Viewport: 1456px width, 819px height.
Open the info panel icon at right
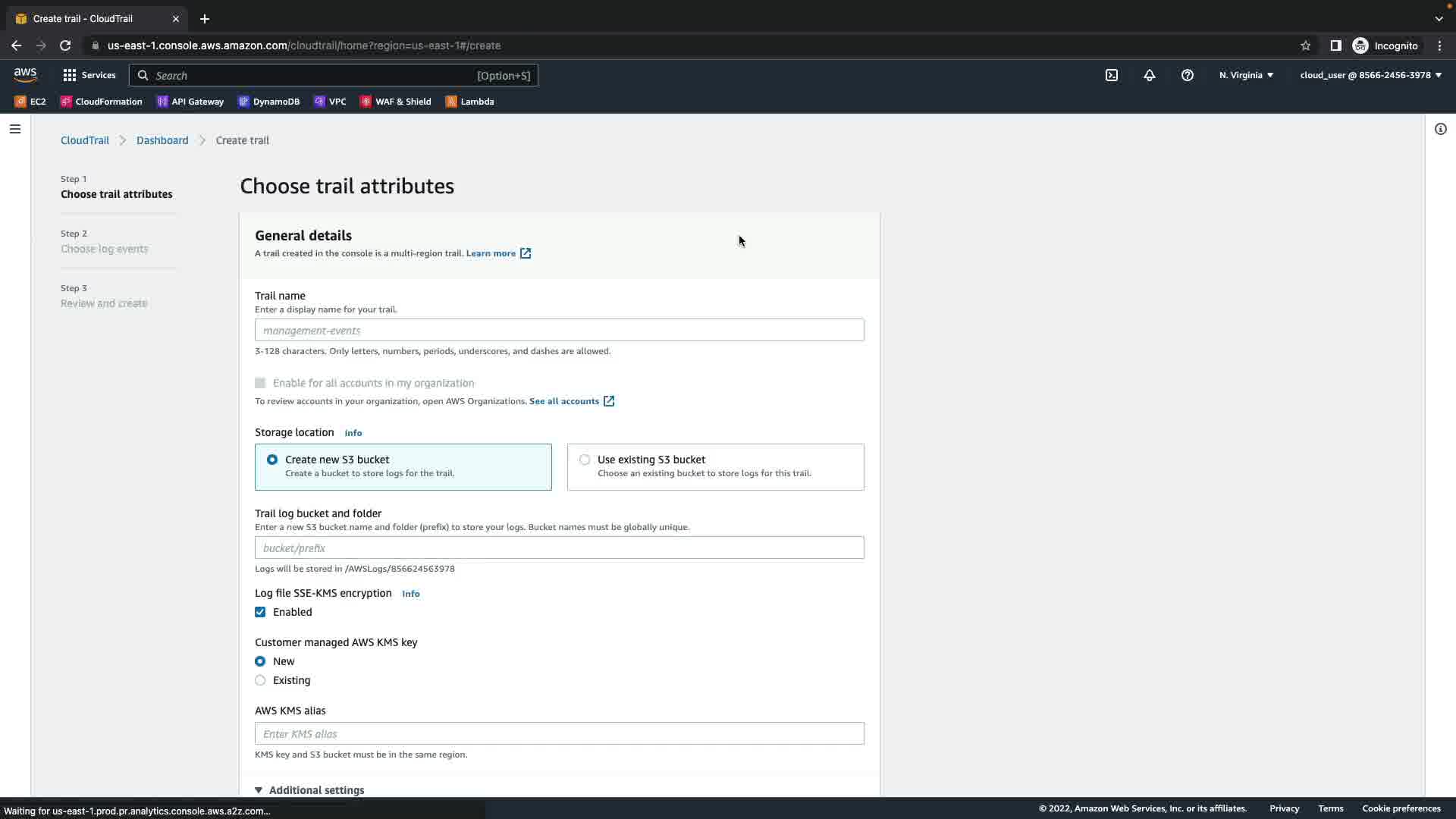click(x=1440, y=129)
